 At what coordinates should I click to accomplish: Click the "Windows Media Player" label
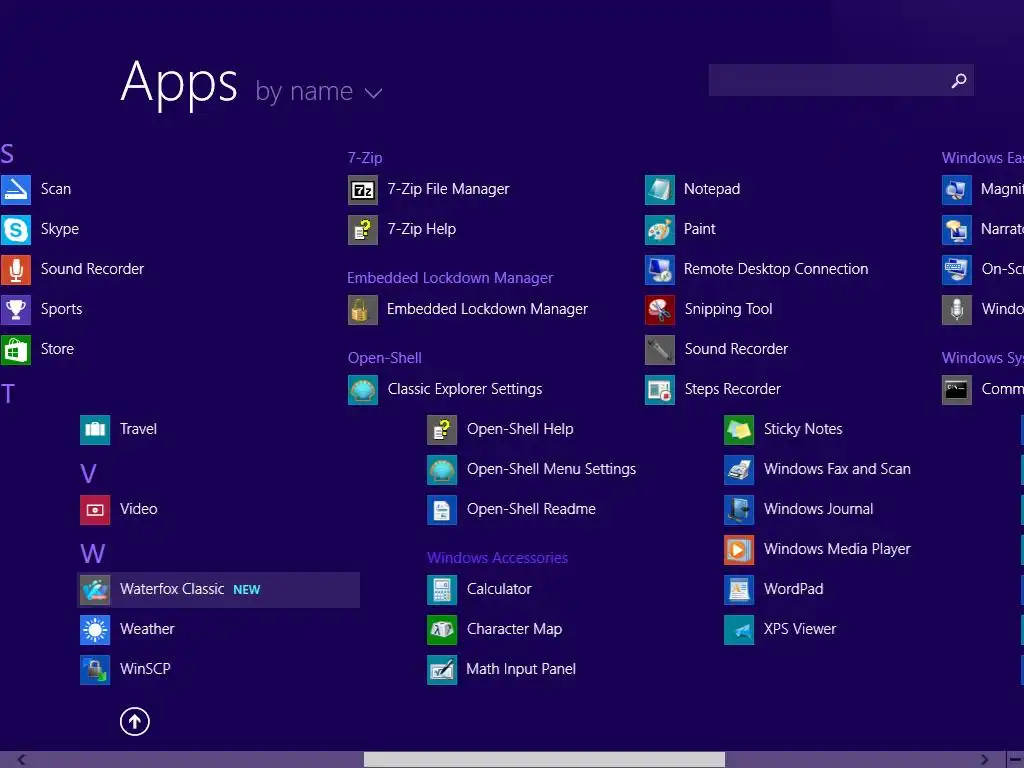[x=837, y=549]
